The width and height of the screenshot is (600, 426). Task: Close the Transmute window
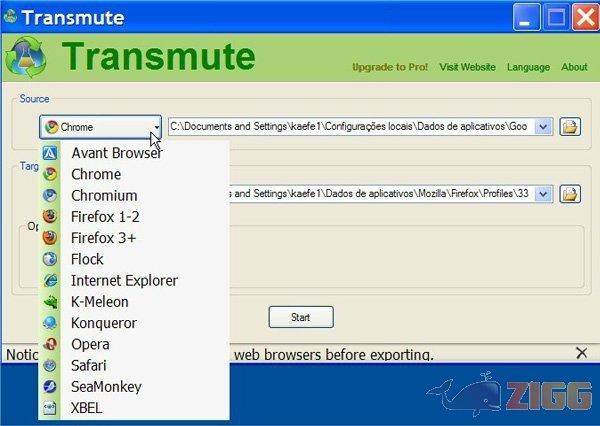coord(585,17)
